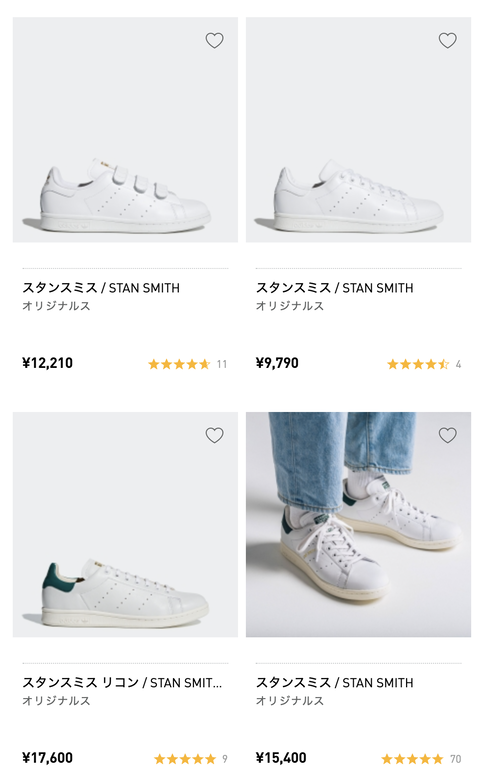This screenshot has height=775, width=480.
Task: Favorite the velcro-strap Stan Smith with heart icon
Action: 214,41
